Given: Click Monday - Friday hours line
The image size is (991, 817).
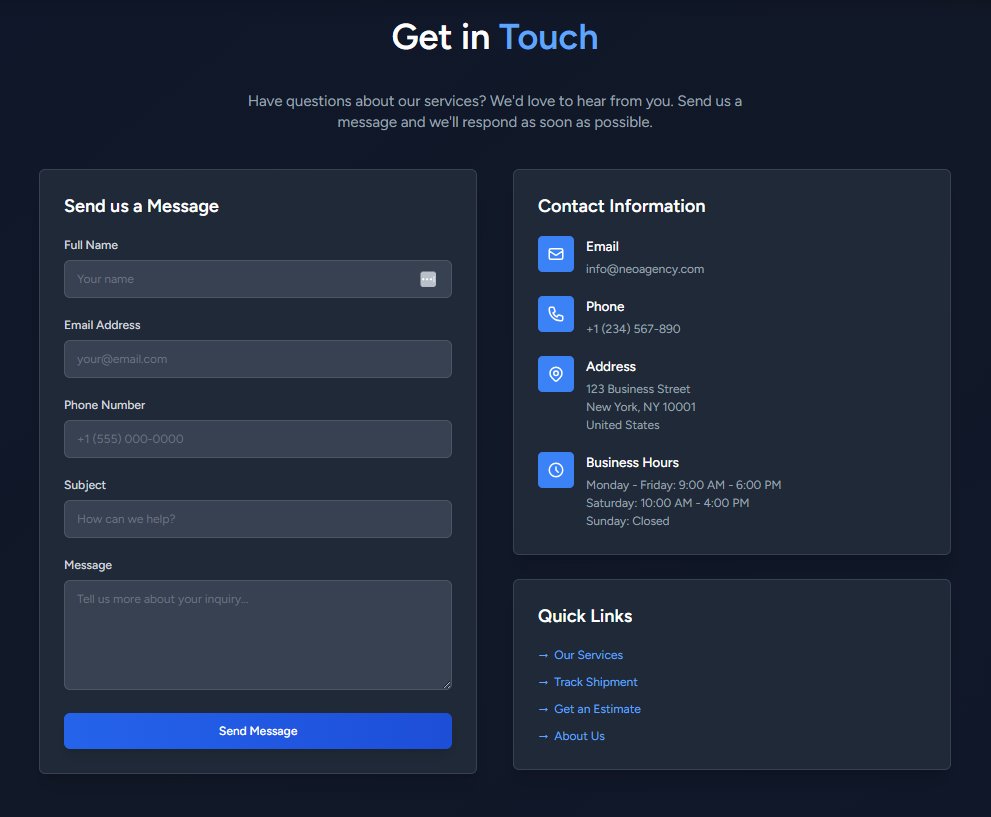Looking at the screenshot, I should pyautogui.click(x=683, y=485).
